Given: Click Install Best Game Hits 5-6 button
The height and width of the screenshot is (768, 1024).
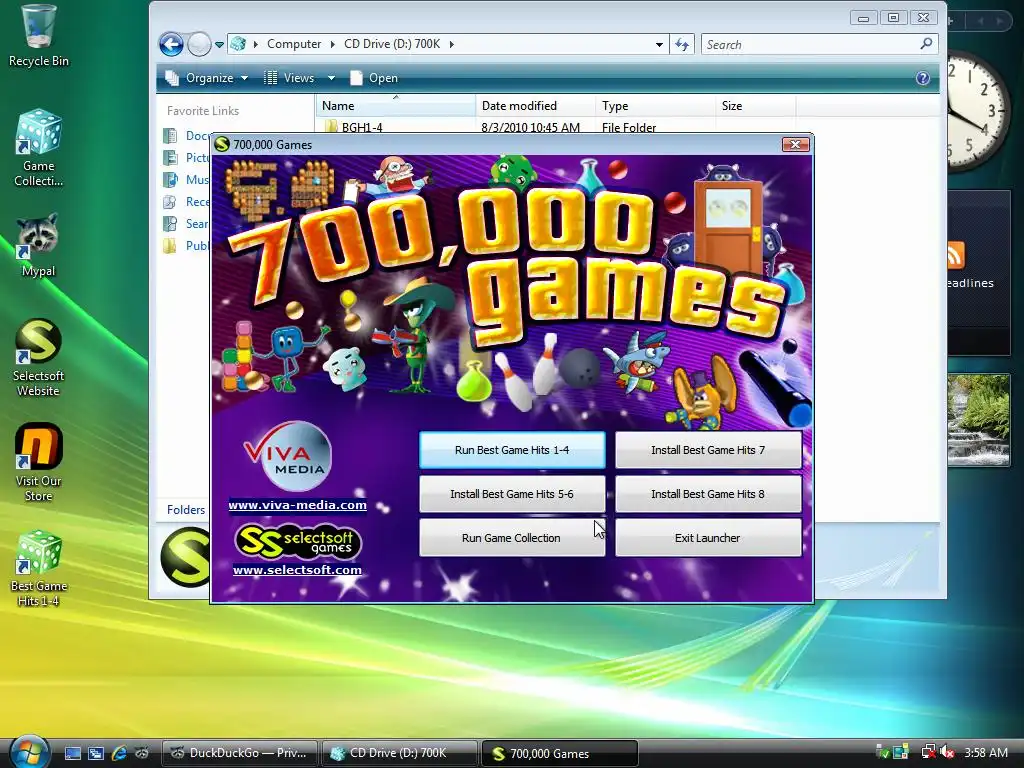Looking at the screenshot, I should [512, 494].
